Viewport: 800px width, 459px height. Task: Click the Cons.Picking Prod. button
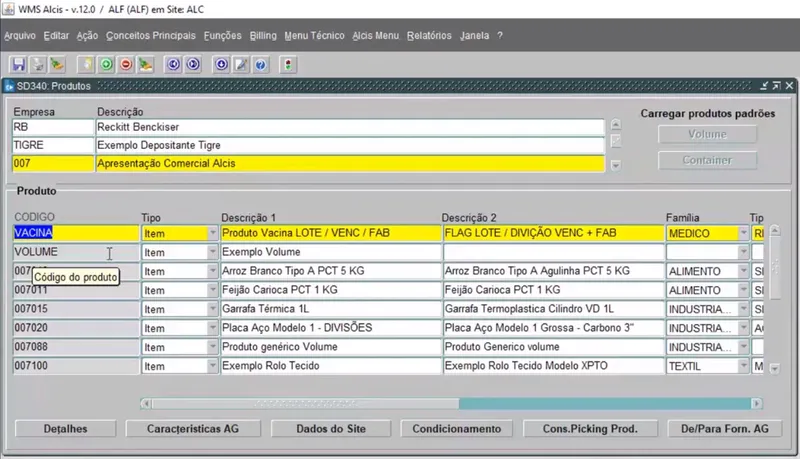[x=590, y=429]
